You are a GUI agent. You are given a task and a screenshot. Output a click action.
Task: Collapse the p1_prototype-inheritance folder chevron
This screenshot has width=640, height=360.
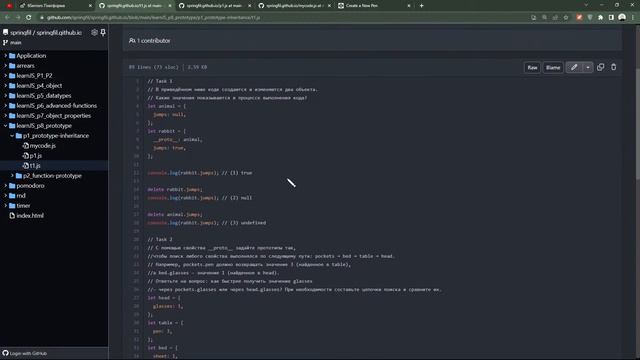pos(12,136)
